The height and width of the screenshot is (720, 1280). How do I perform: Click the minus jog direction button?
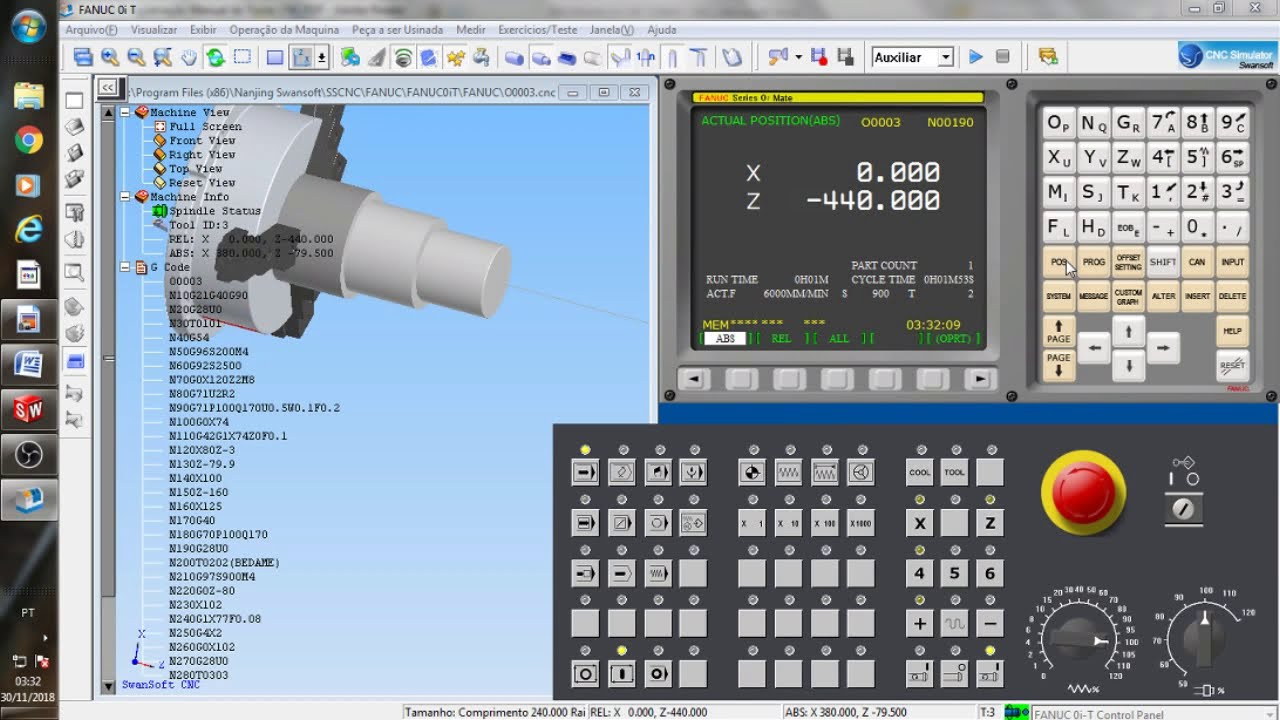(990, 623)
